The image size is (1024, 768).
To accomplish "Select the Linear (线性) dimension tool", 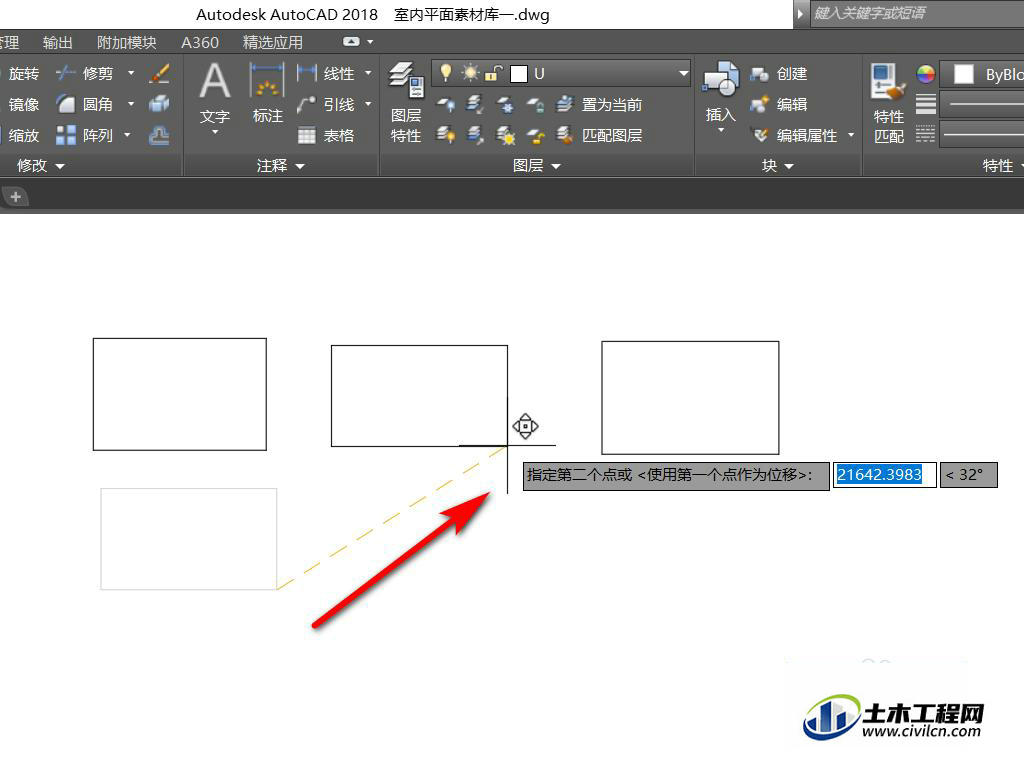I will click(x=325, y=74).
